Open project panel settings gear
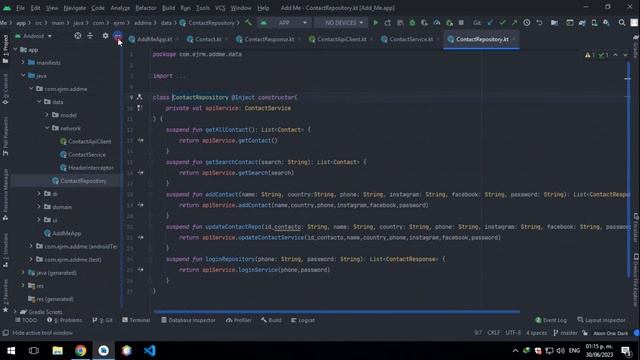The image size is (640, 360). 105,36
